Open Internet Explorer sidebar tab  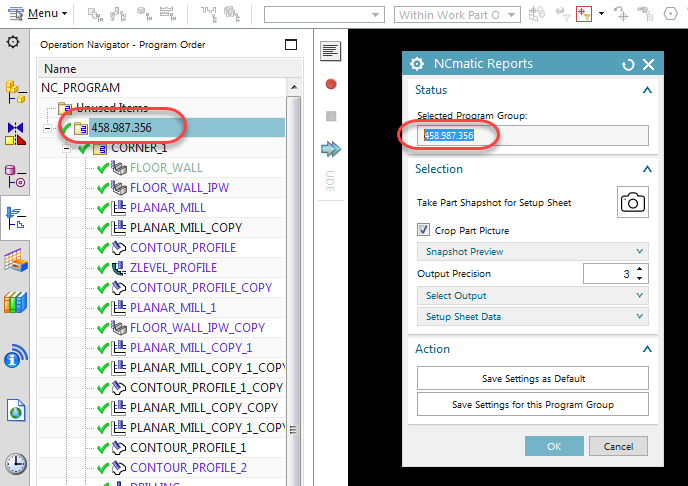(x=16, y=411)
